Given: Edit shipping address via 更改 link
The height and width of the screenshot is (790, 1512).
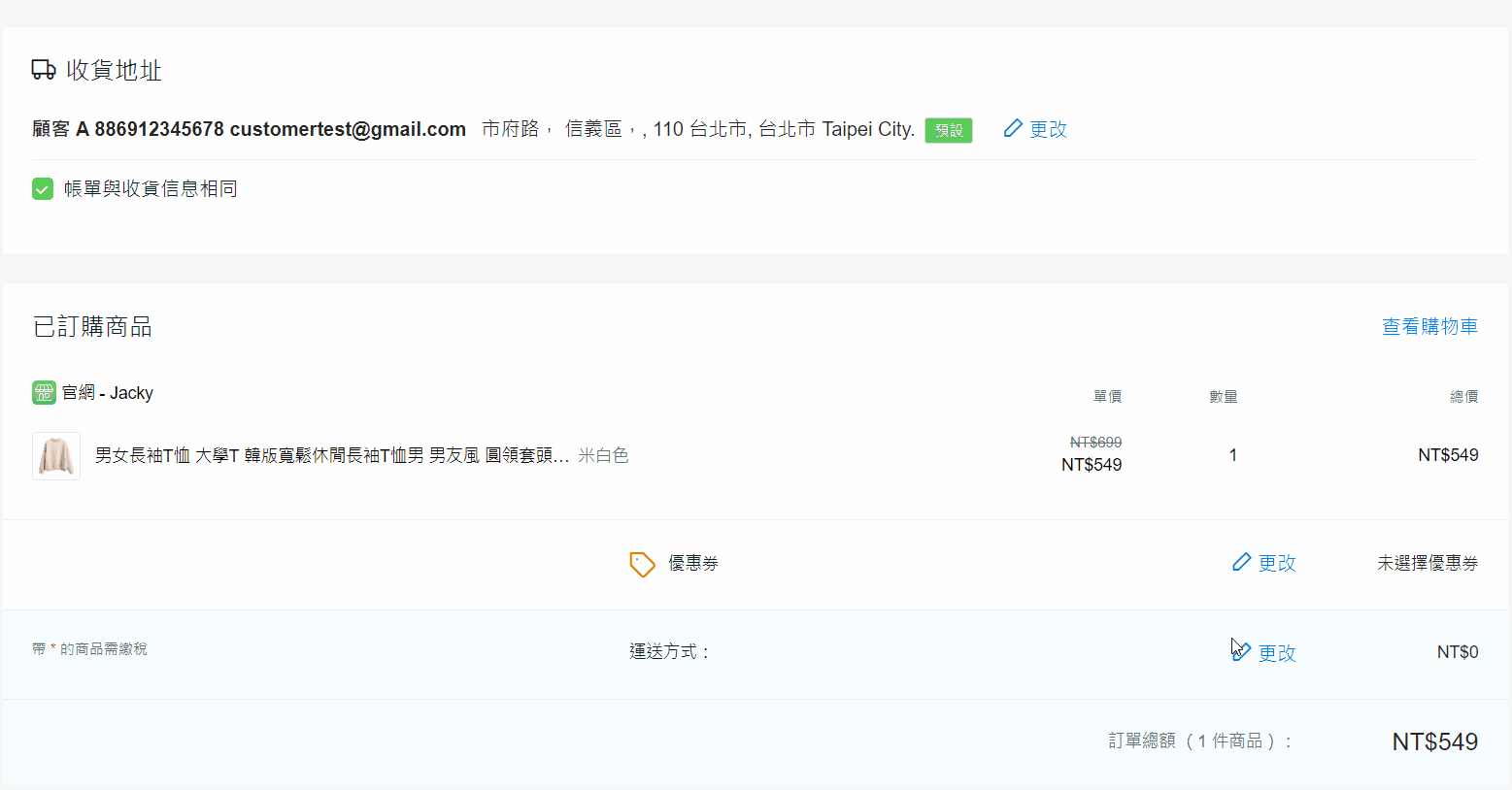Looking at the screenshot, I should coord(1048,129).
